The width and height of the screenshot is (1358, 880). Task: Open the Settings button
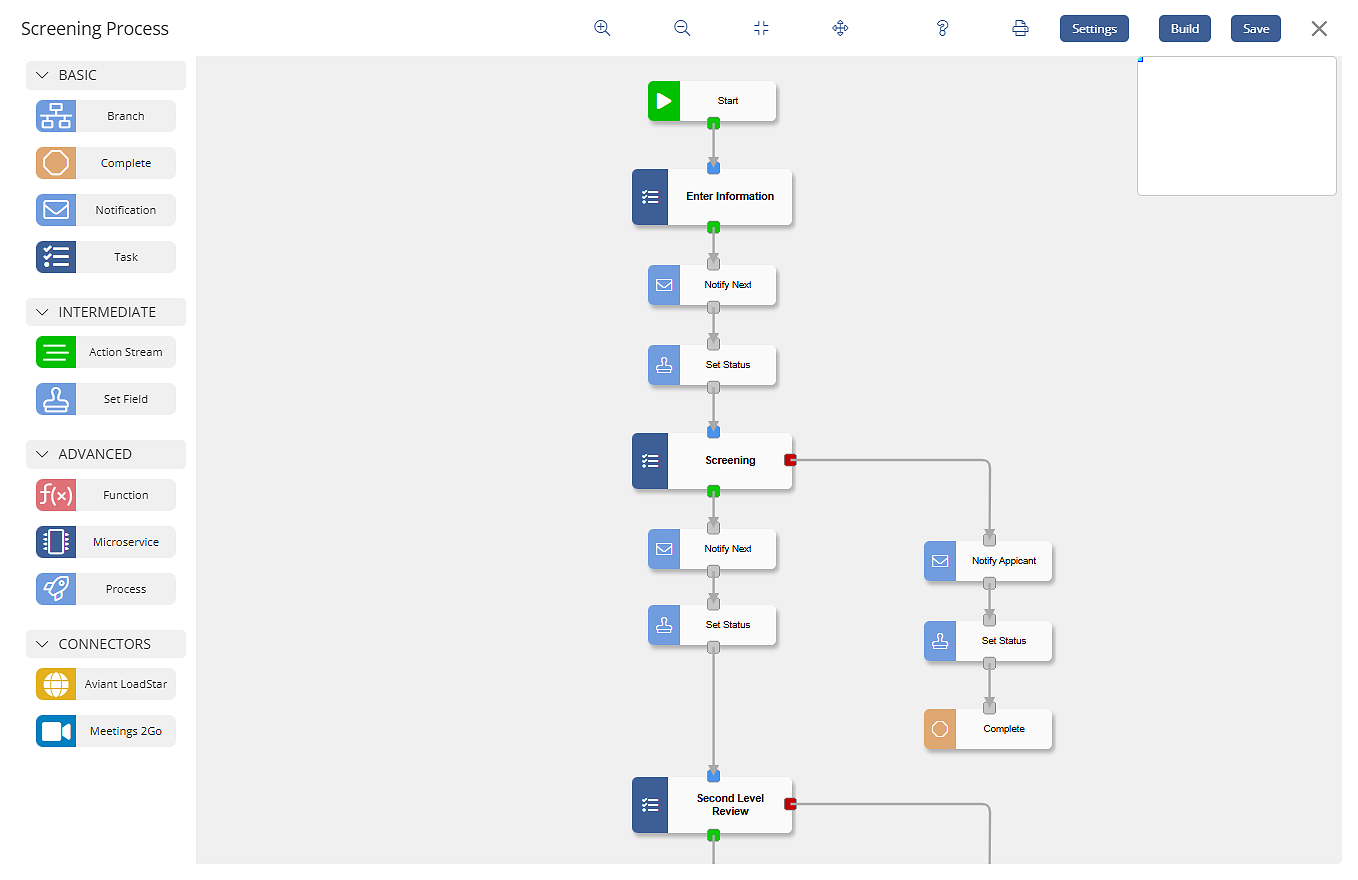coord(1094,29)
